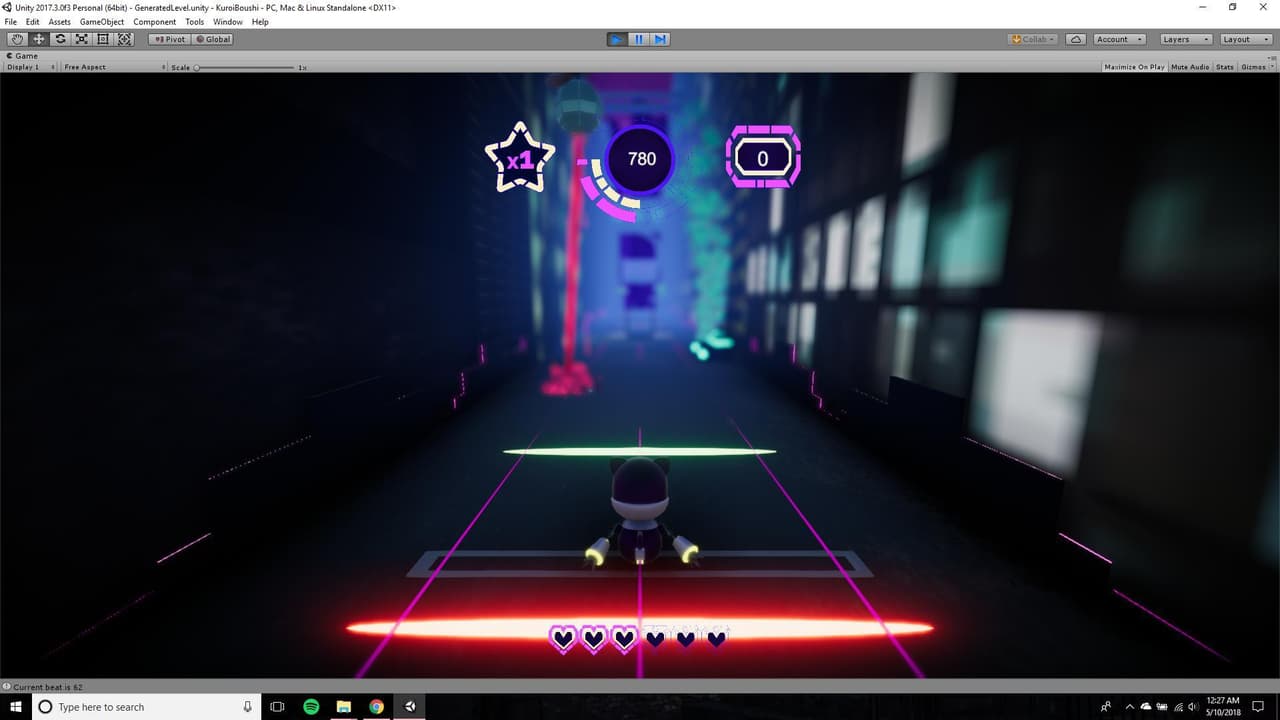
Task: Expand the Layout dropdown
Action: [1246, 39]
